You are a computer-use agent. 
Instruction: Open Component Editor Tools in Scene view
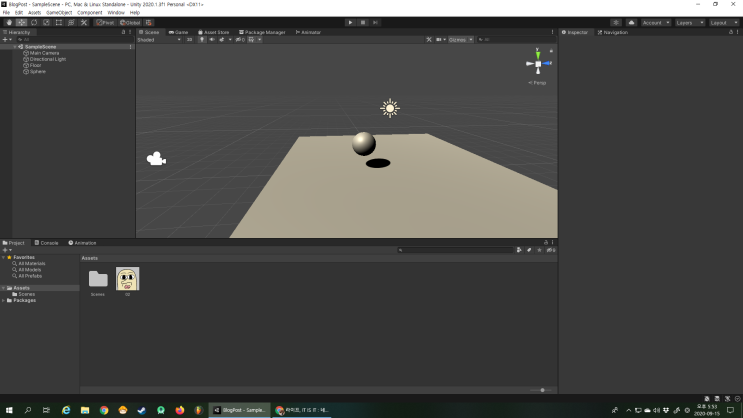[429, 40]
